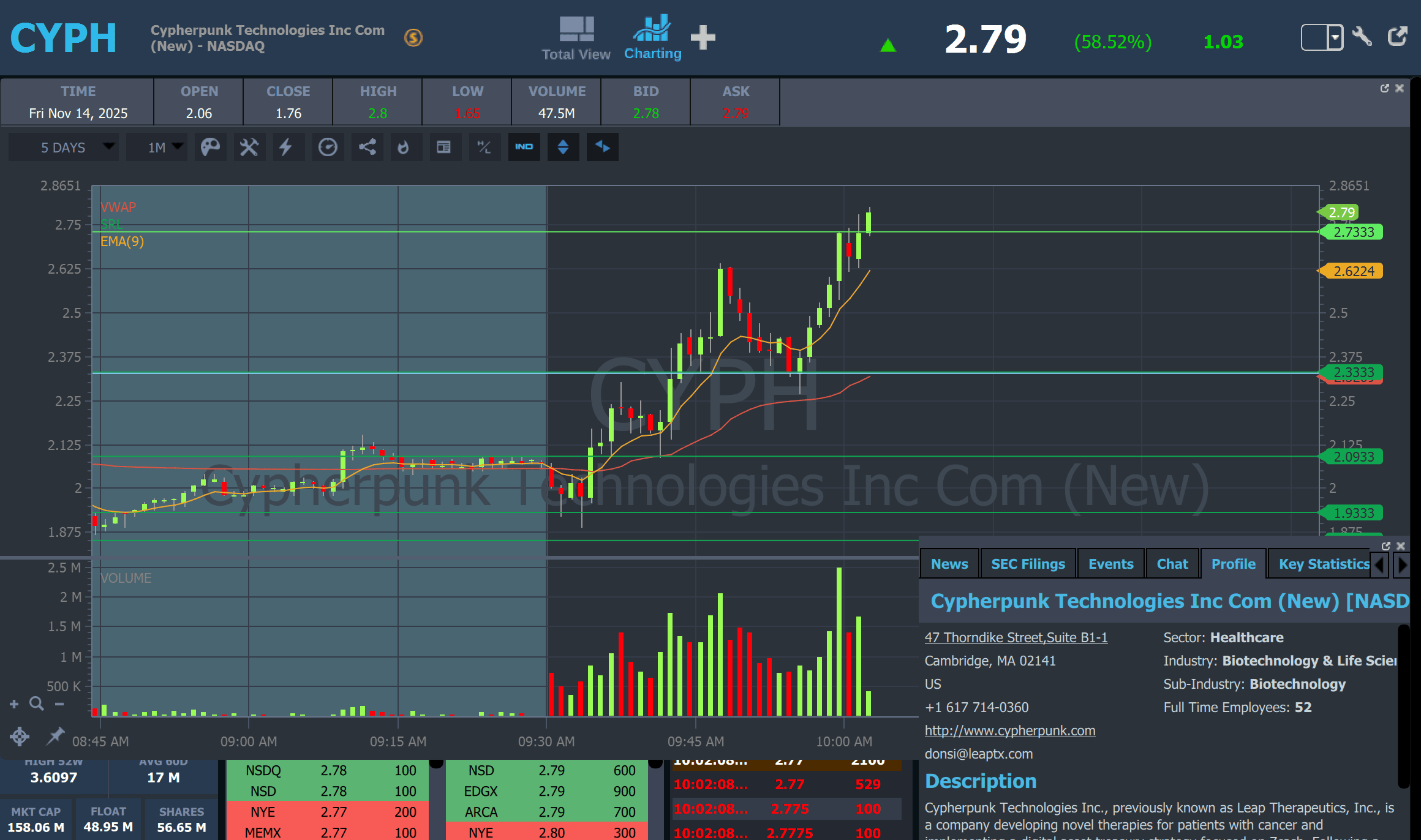
Task: Open the chart color palette settings
Action: coord(210,147)
